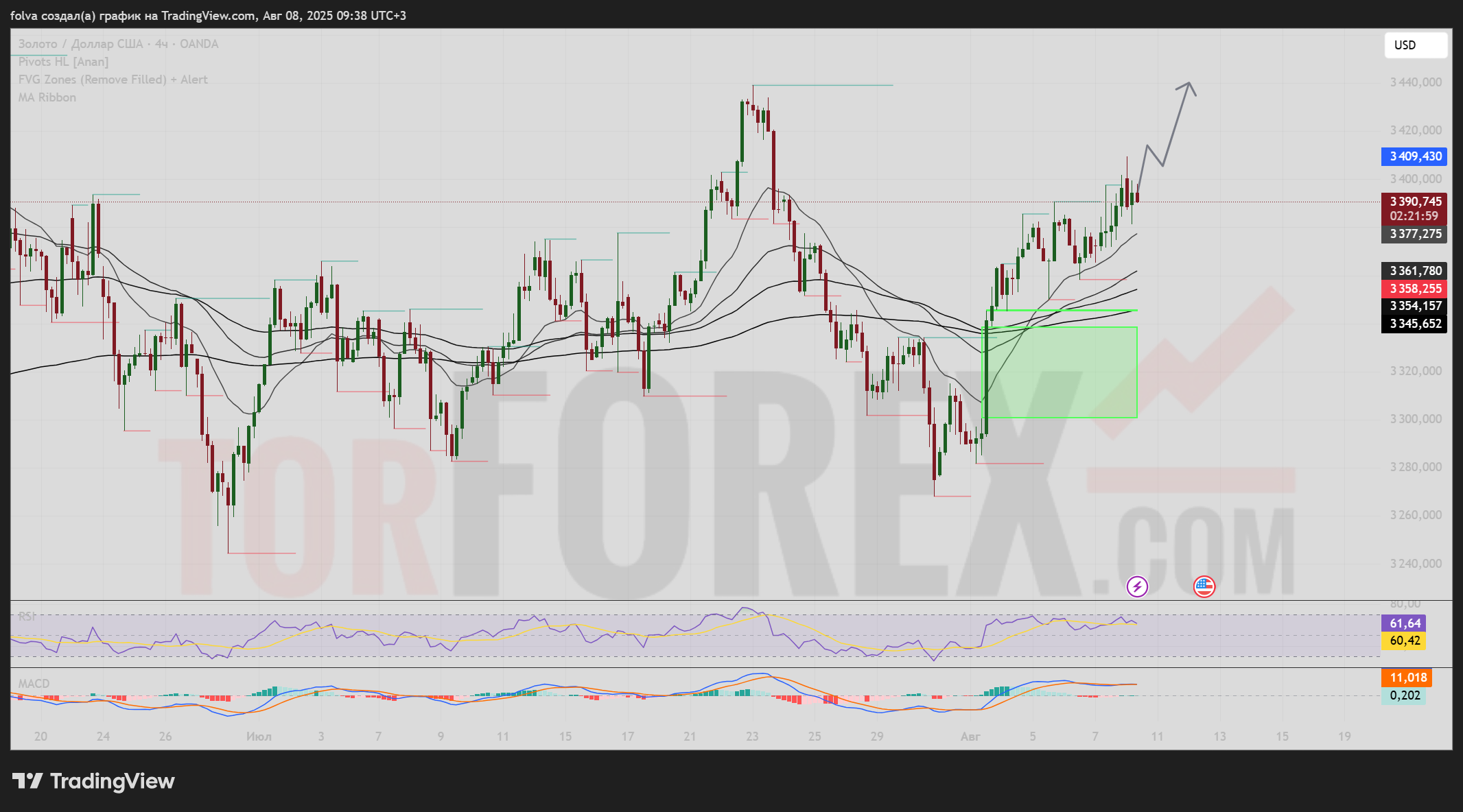
Task: Click the blue 3 409,430 price label
Action: [x=1415, y=156]
